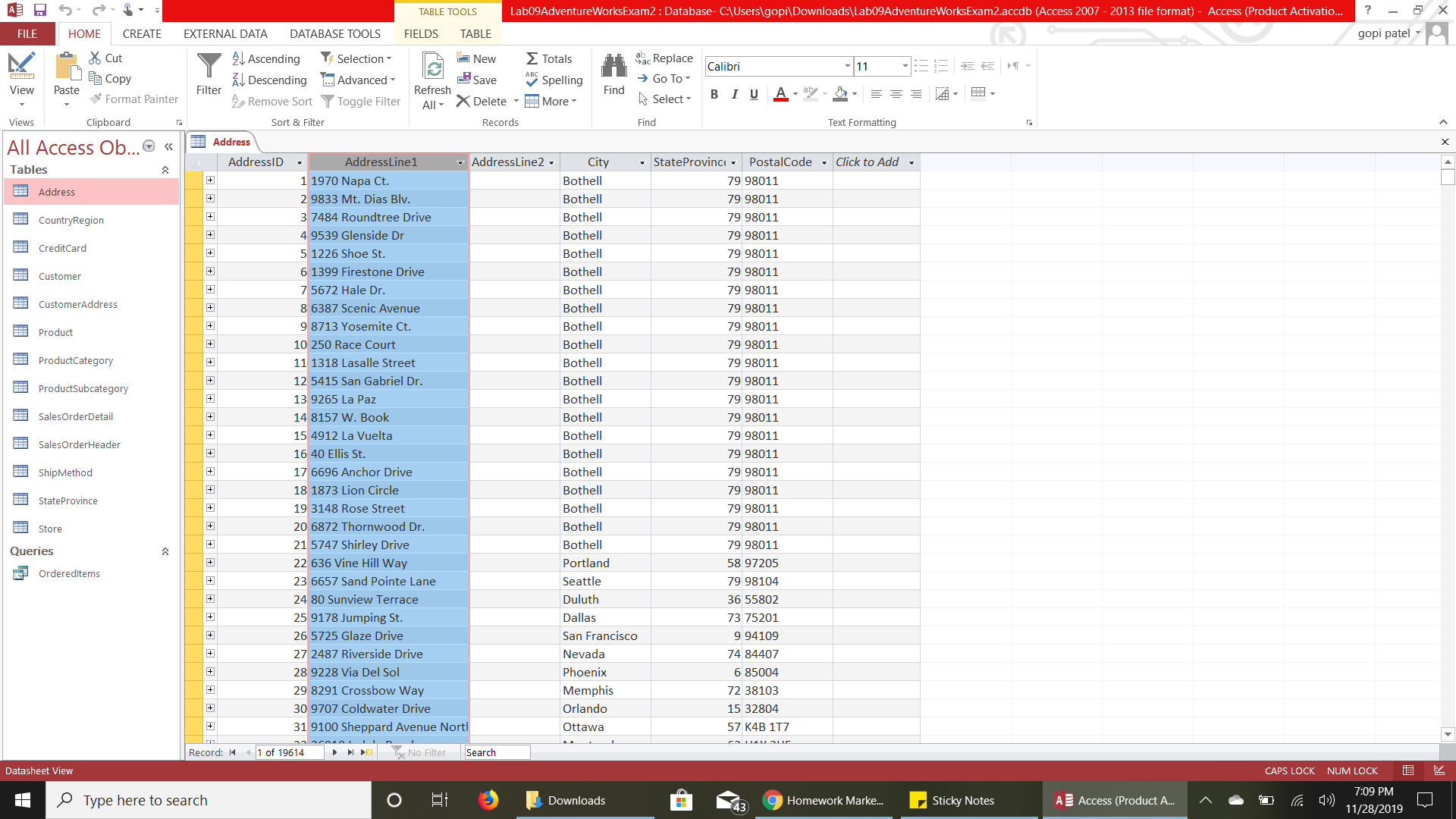
Task: Switch to the CREATE ribbon tab
Action: (142, 33)
